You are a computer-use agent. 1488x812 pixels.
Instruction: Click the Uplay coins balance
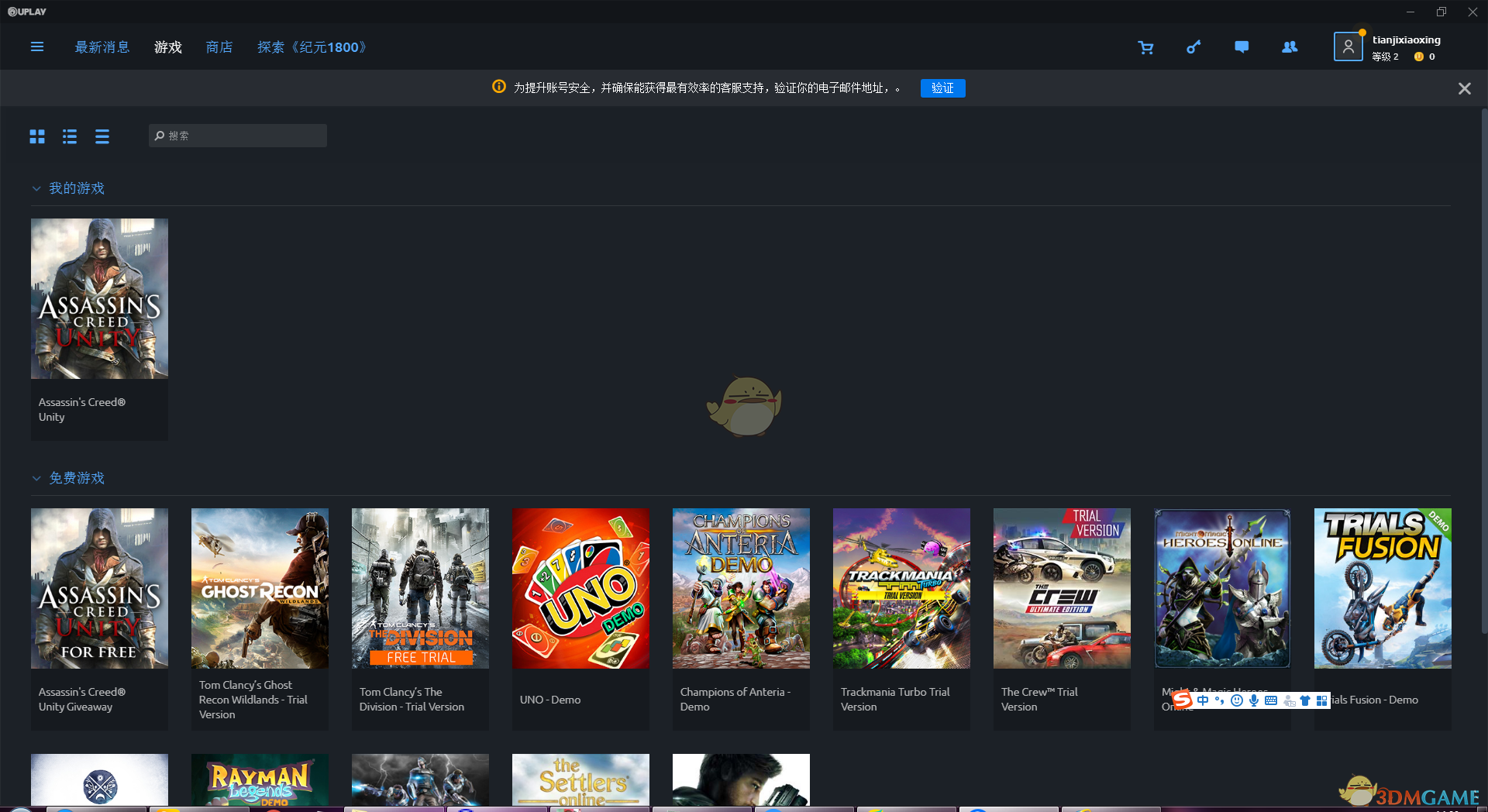[1424, 57]
